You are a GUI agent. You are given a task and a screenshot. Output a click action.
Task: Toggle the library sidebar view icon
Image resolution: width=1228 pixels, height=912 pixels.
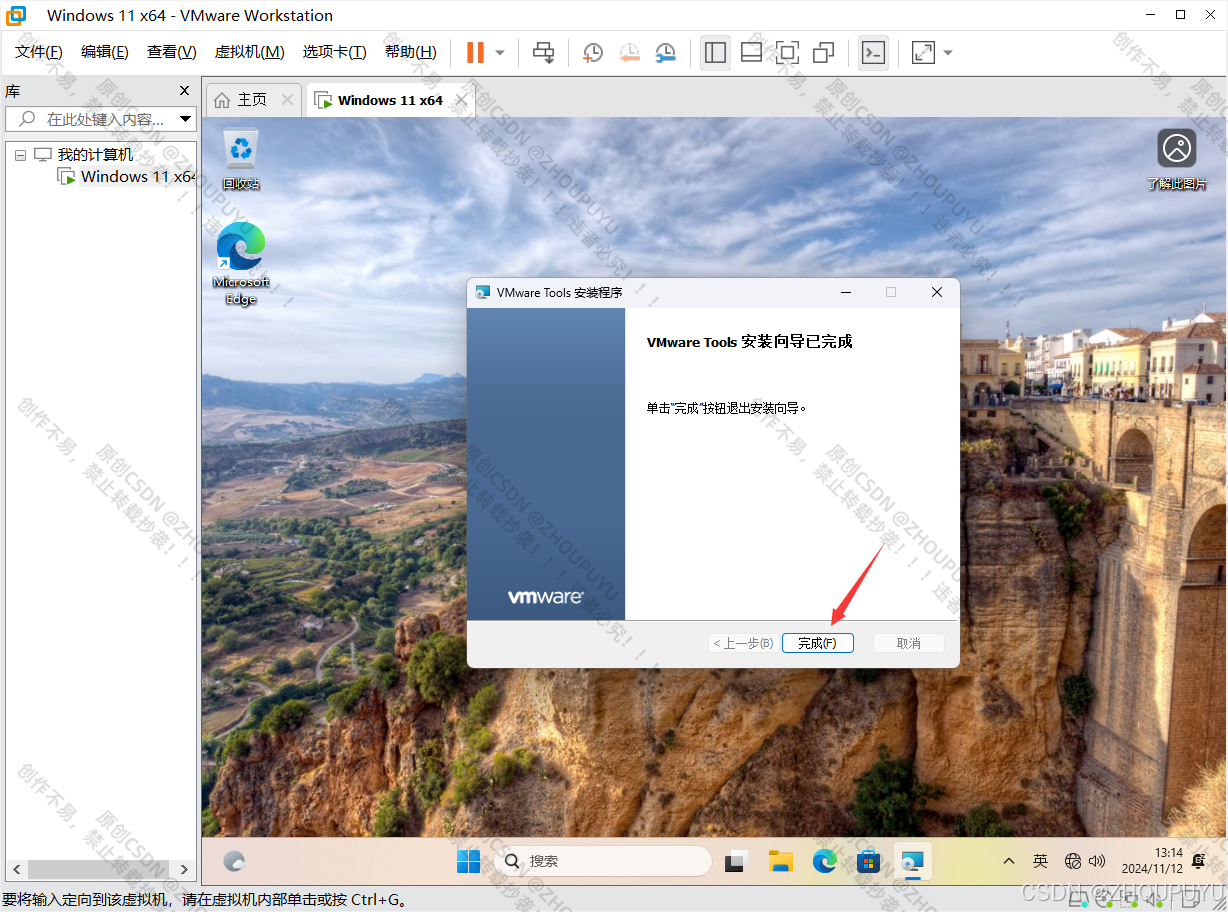click(x=715, y=52)
